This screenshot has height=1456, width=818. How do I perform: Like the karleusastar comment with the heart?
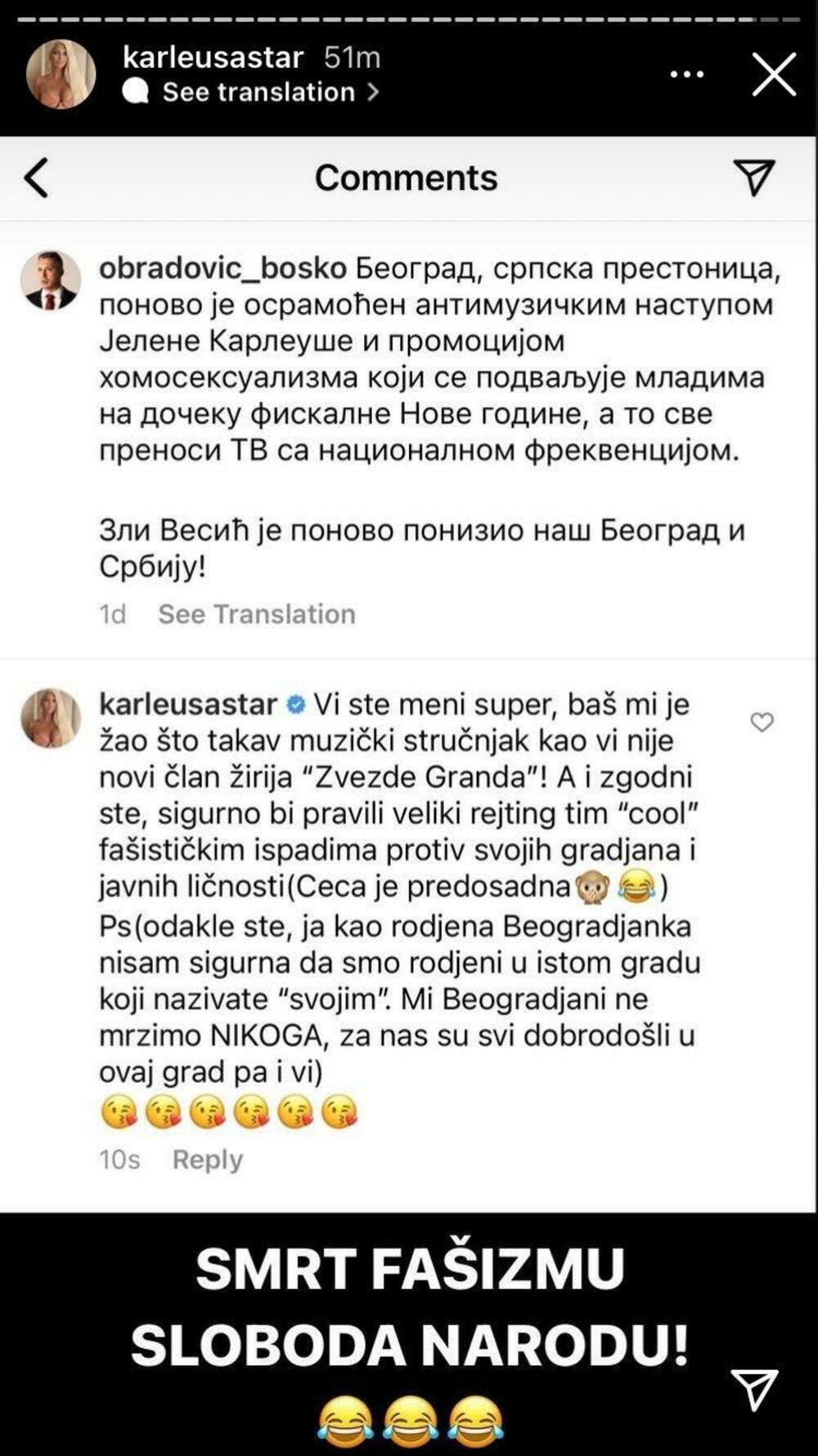[762, 722]
